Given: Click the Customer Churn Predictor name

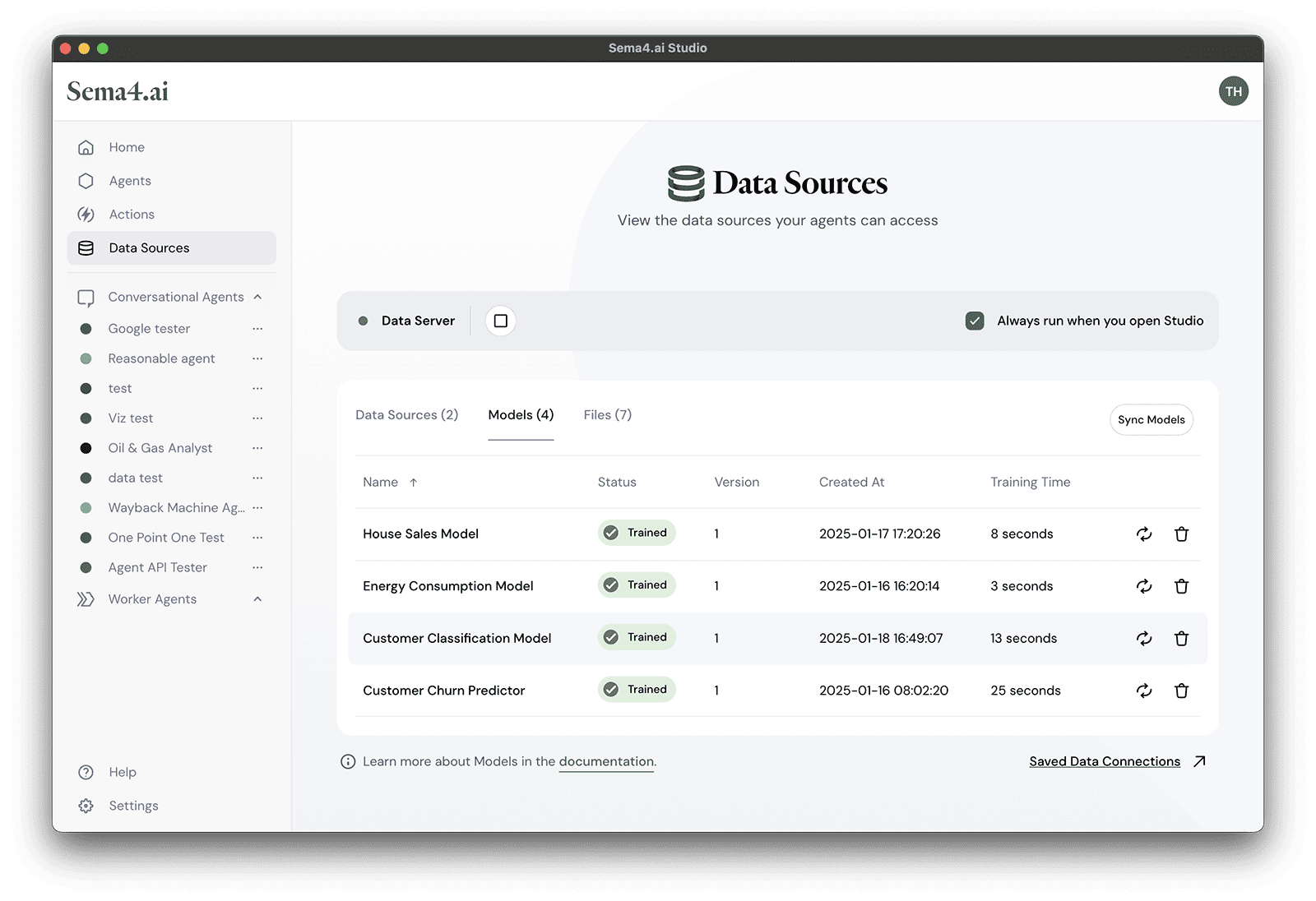Looking at the screenshot, I should 443,691.
